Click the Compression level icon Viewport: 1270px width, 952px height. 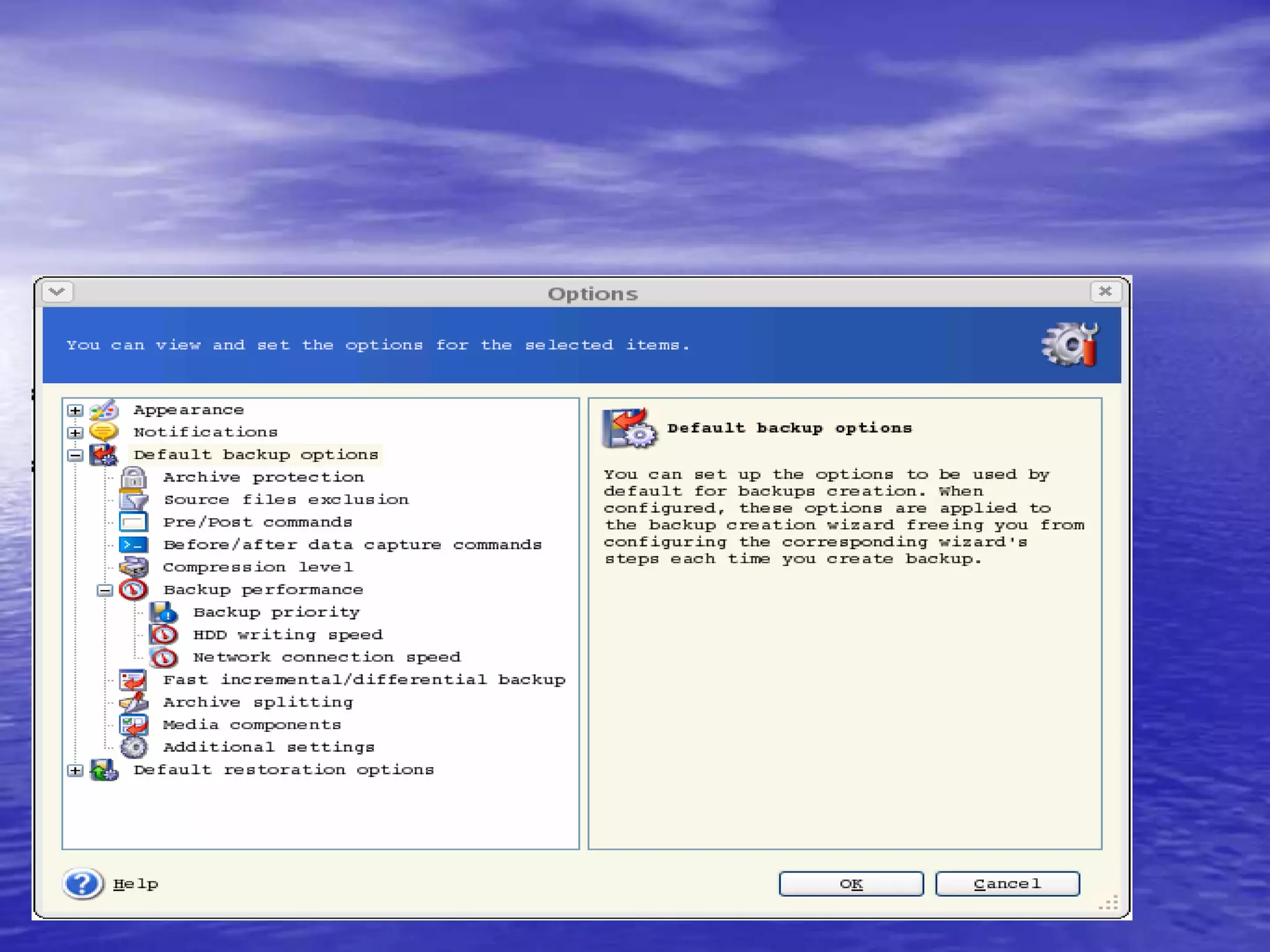click(133, 567)
